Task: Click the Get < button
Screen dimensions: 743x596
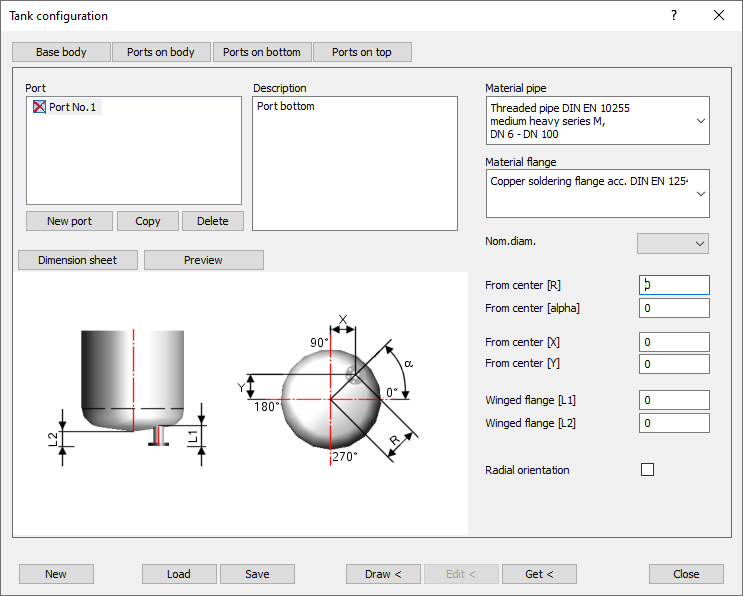Action: click(539, 574)
